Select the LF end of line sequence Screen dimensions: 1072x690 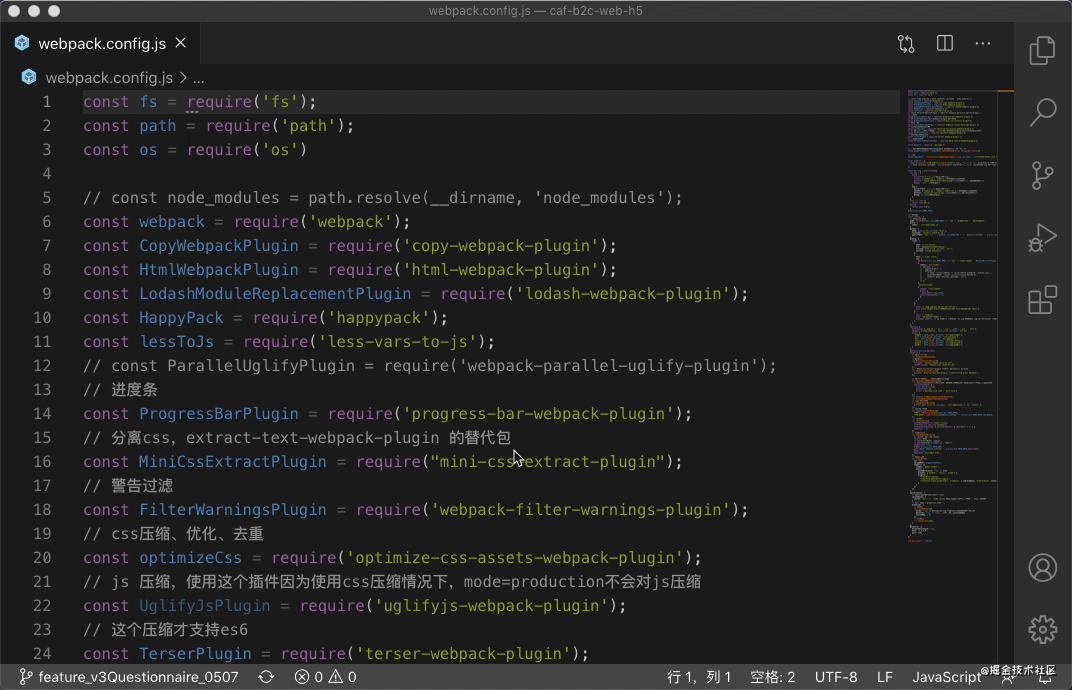885,677
